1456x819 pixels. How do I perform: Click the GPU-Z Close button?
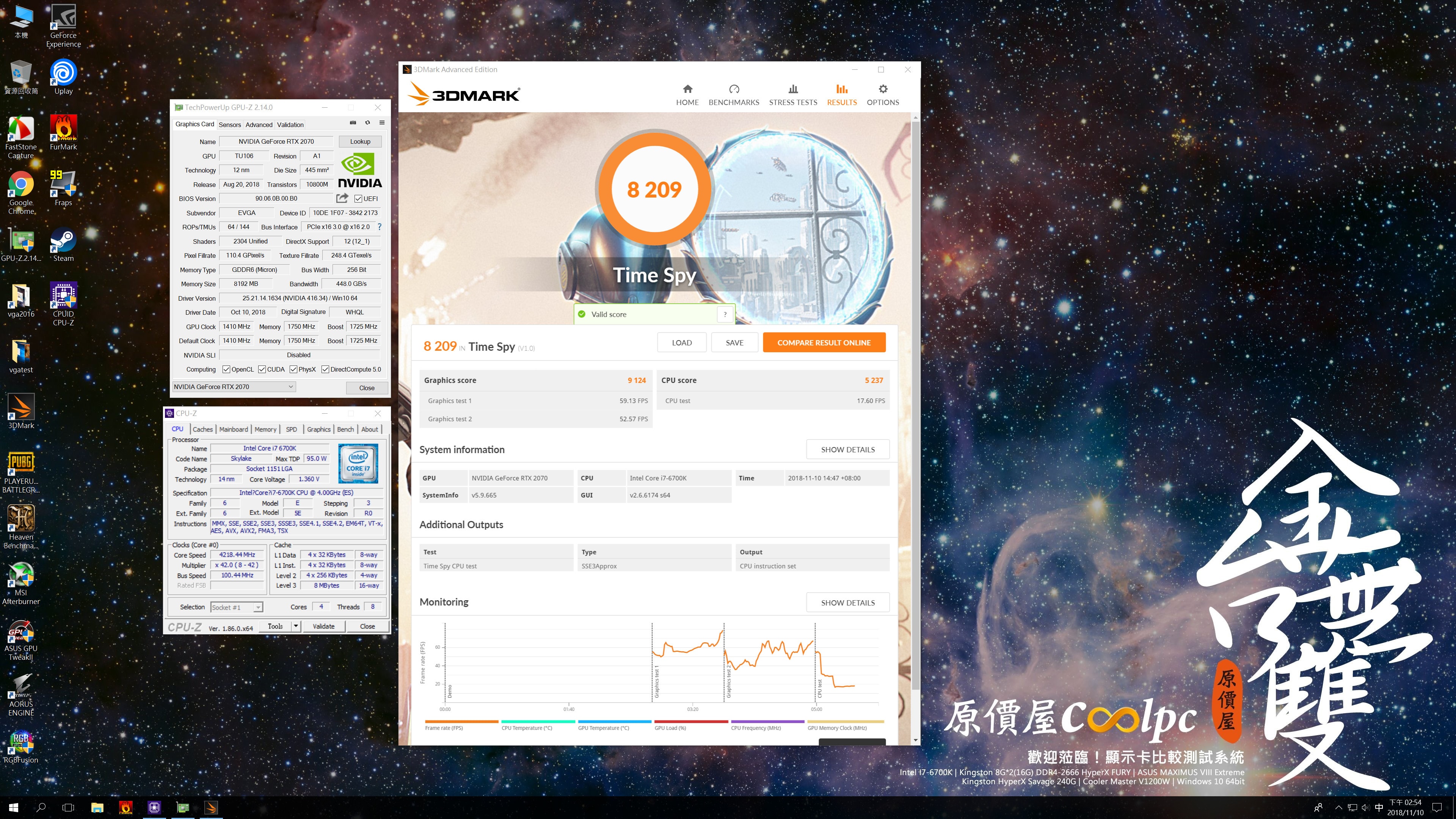coord(367,388)
